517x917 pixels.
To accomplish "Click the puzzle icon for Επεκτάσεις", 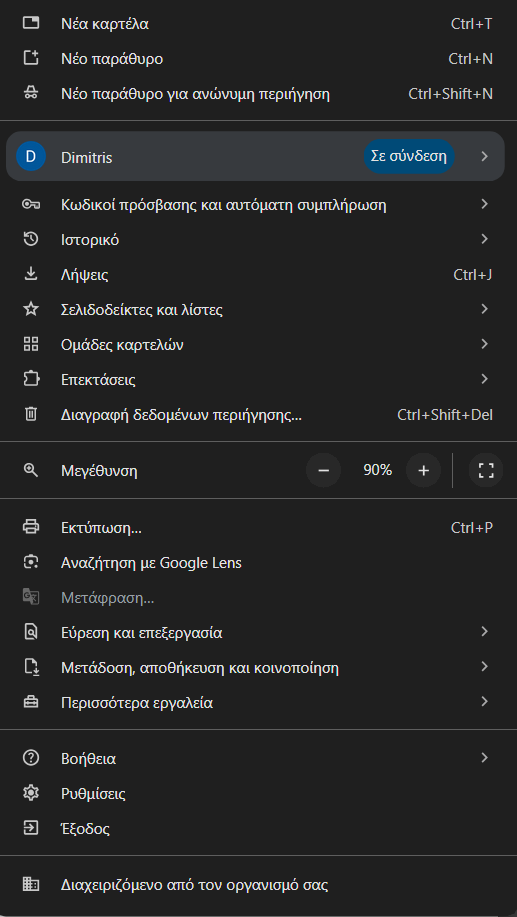I will (x=30, y=380).
